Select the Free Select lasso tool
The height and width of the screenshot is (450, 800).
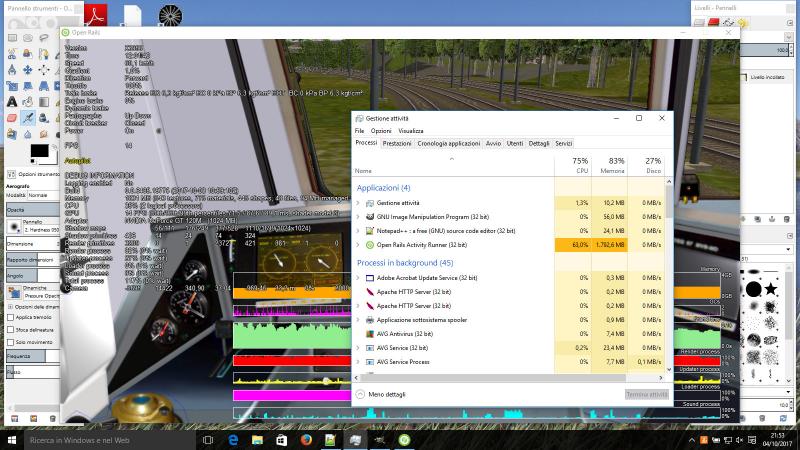[x=44, y=38]
